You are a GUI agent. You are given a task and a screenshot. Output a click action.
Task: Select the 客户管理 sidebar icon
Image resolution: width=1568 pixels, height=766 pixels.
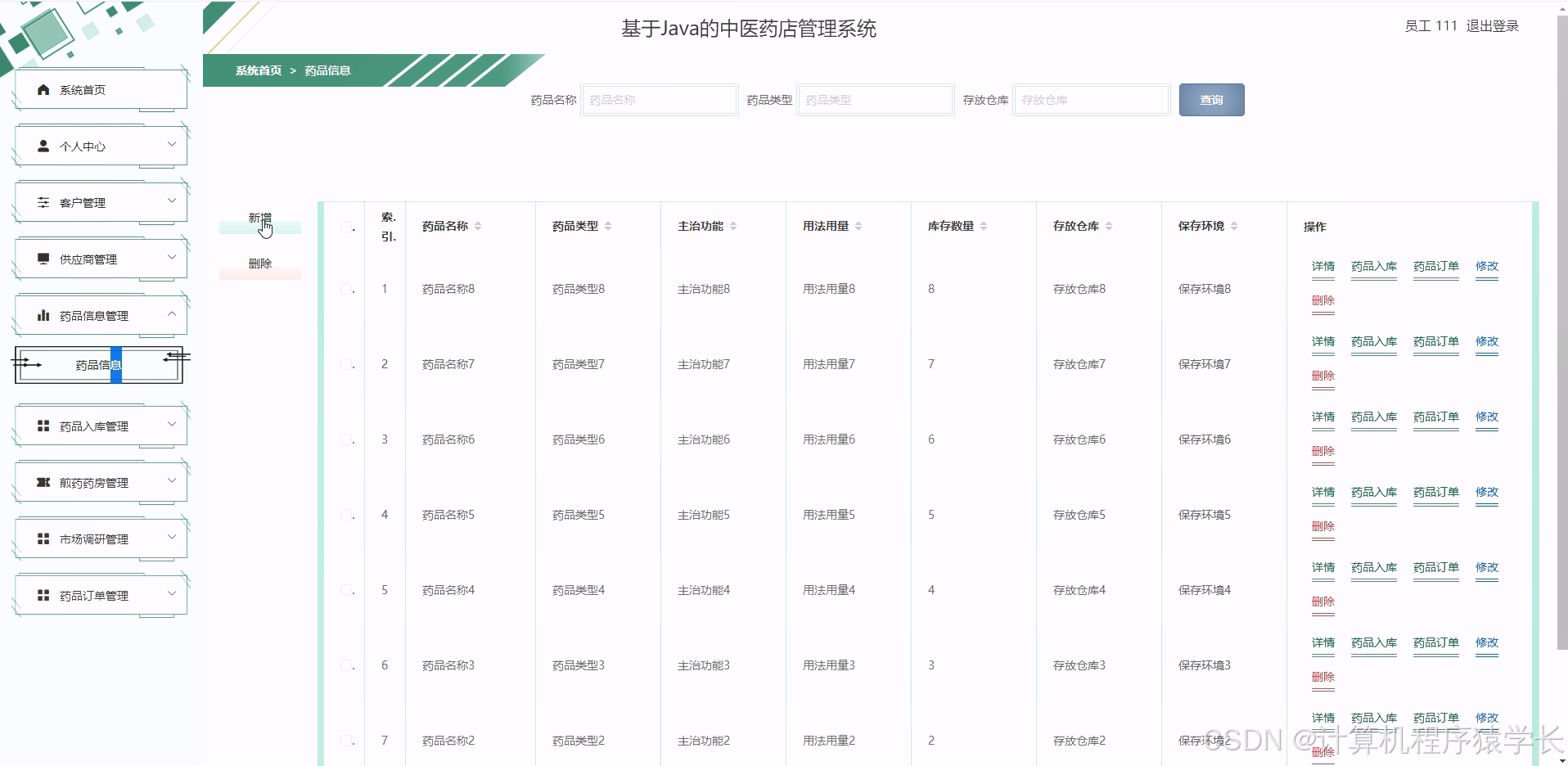tap(43, 201)
